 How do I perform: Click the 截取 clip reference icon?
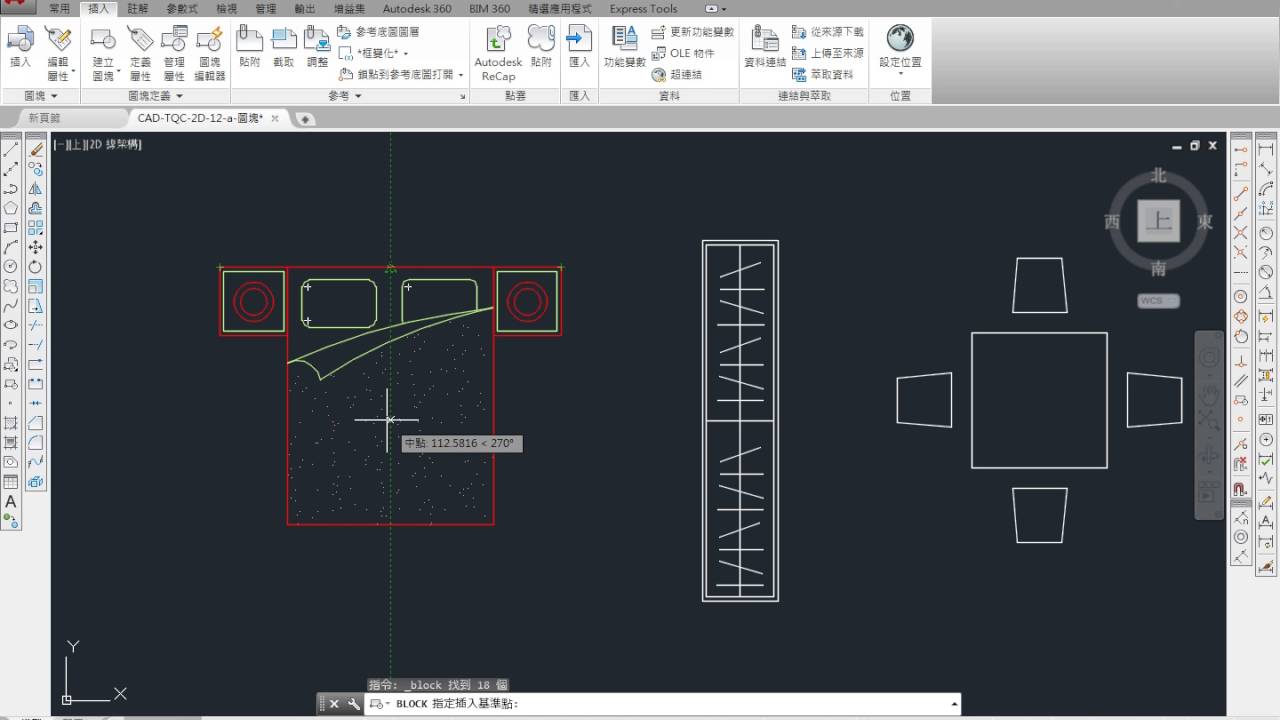click(284, 47)
